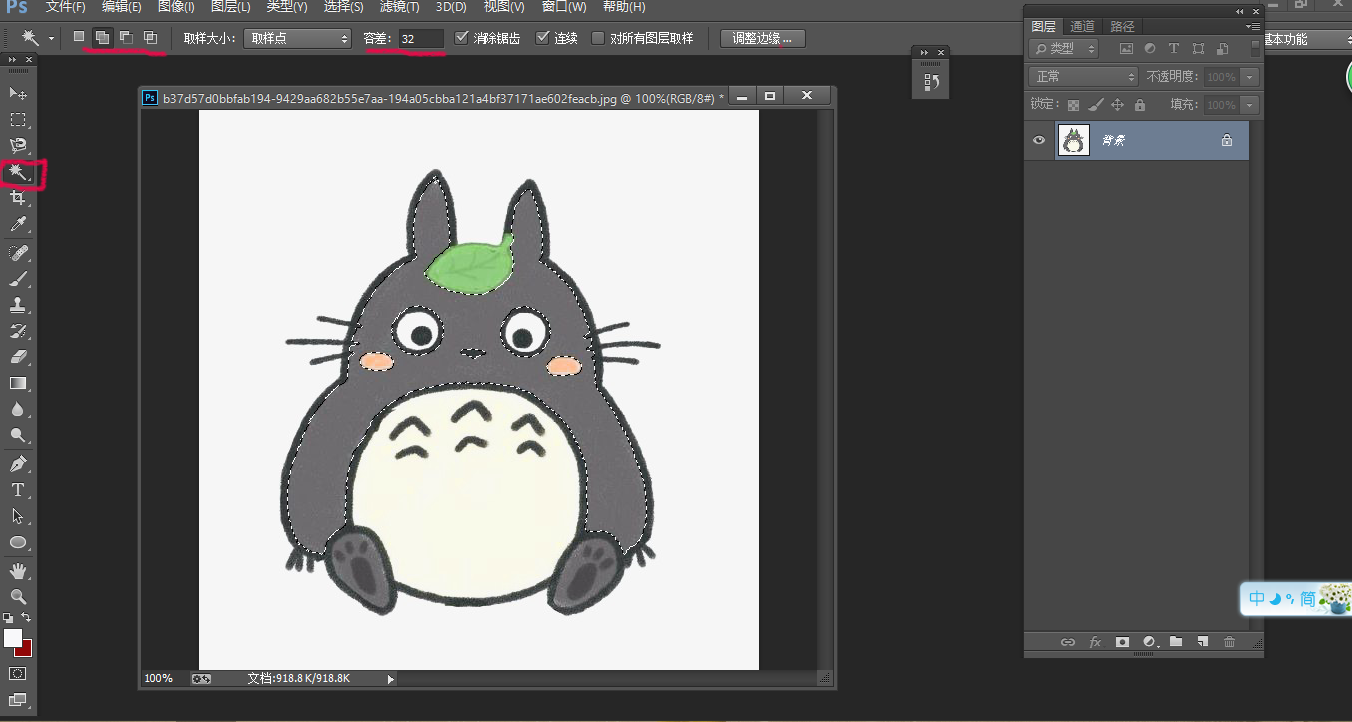Select the Crop tool
Viewport: 1352px width, 722px height.
click(x=18, y=199)
